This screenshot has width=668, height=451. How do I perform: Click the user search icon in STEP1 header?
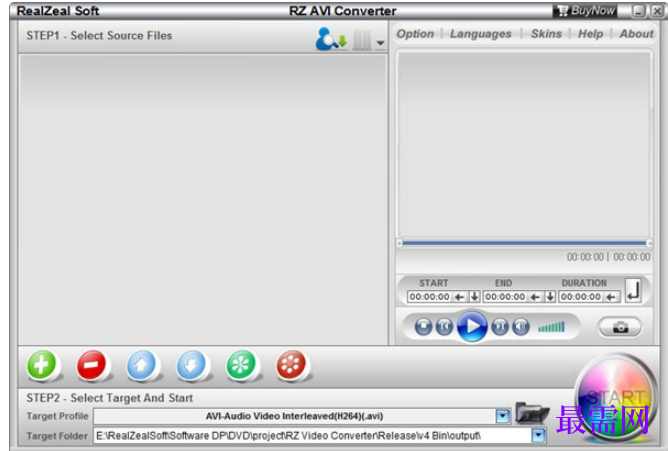coord(331,39)
